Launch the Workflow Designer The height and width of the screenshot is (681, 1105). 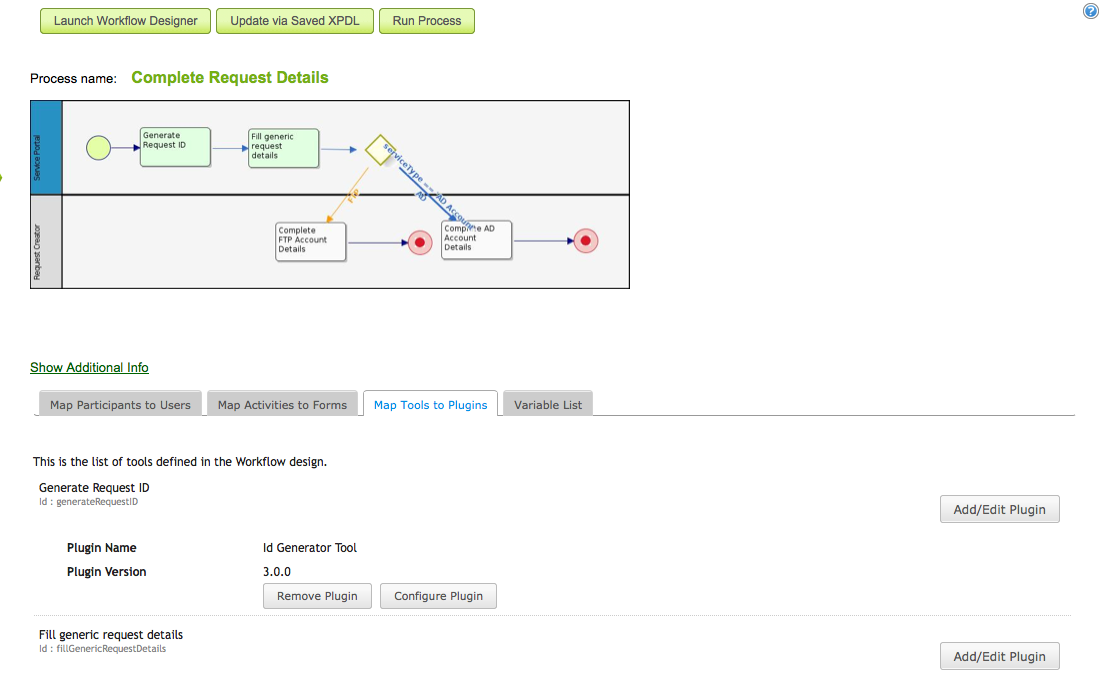coord(126,21)
